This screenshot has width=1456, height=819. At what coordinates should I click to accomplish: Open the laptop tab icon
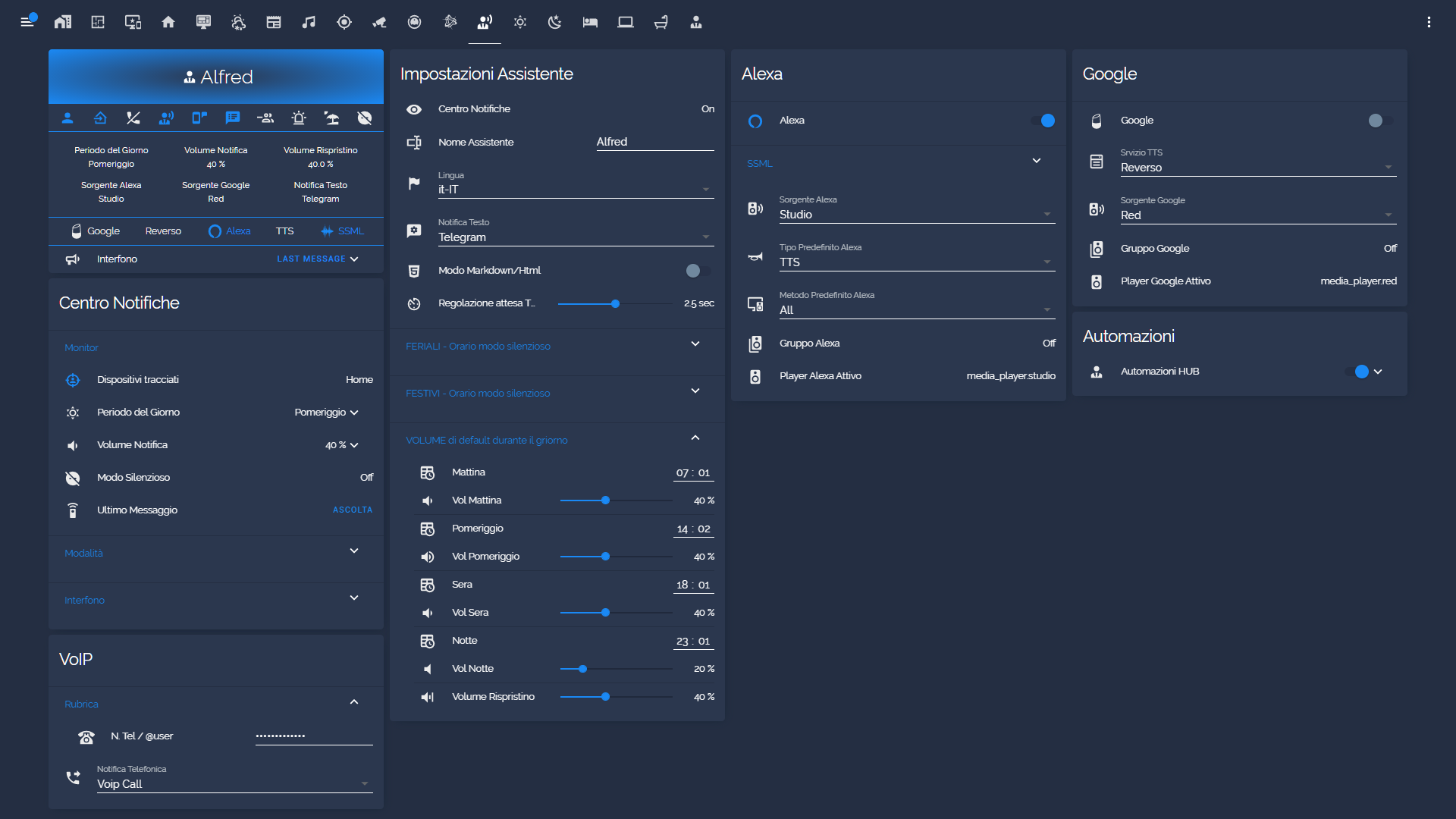[626, 22]
